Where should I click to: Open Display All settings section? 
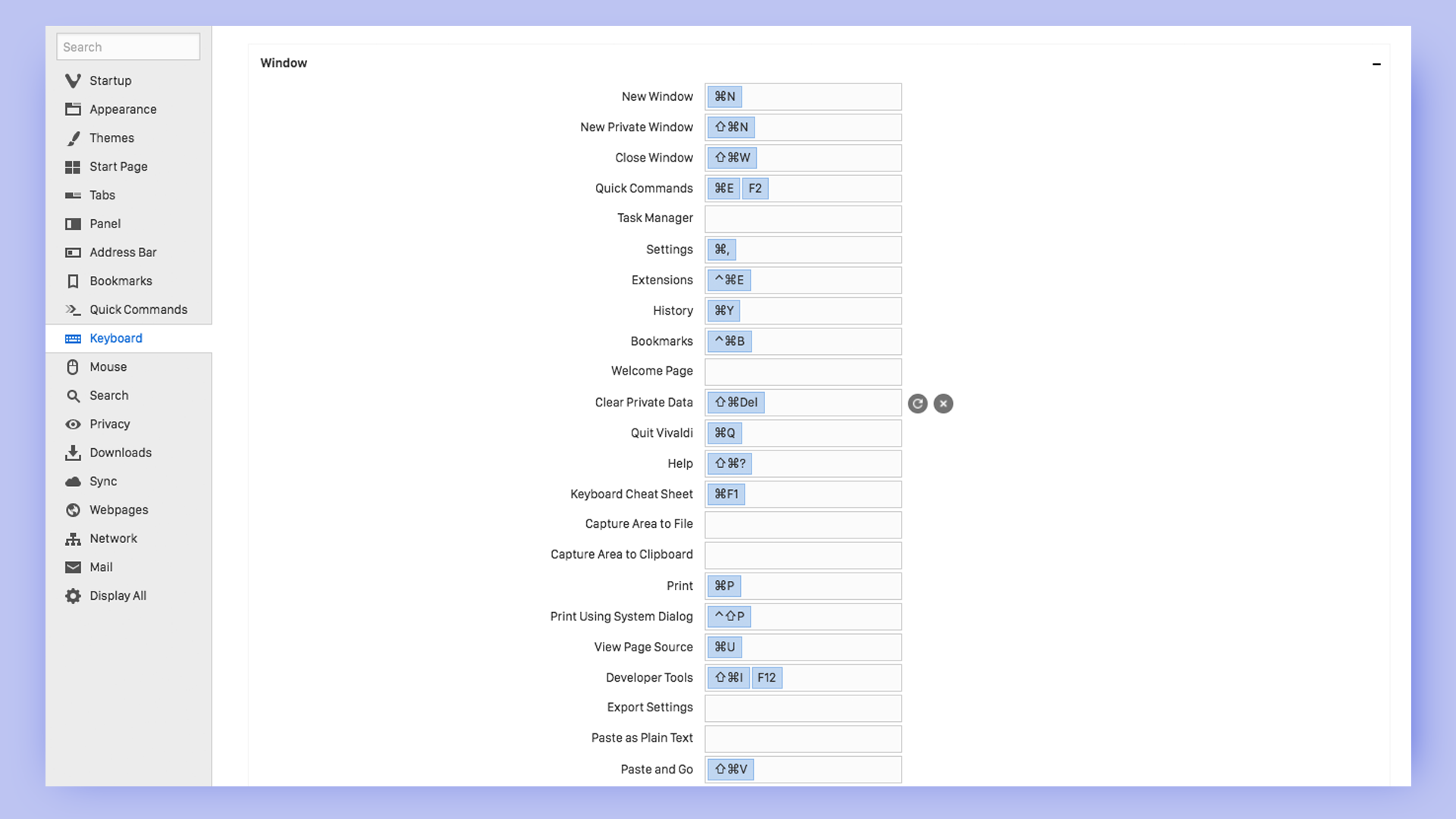117,595
